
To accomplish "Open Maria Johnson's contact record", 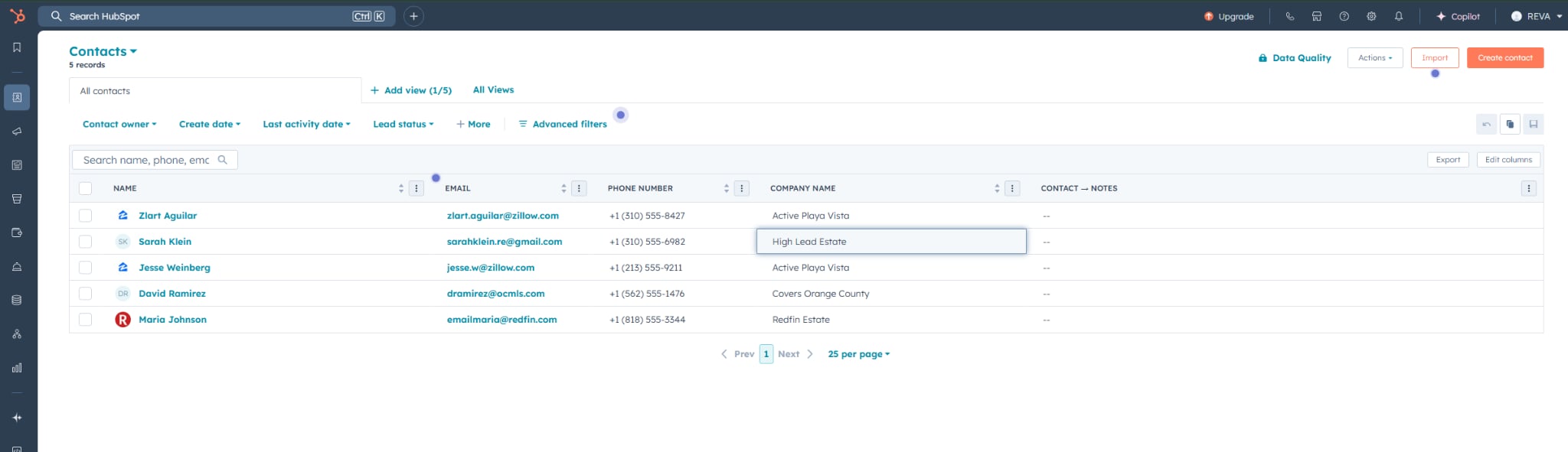I will pyautogui.click(x=172, y=320).
